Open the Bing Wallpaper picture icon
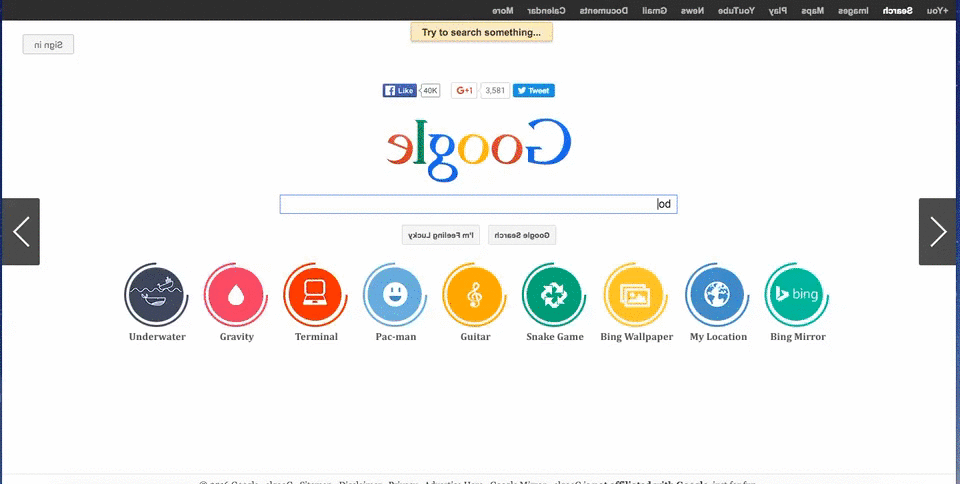The height and width of the screenshot is (484, 960). point(635,296)
